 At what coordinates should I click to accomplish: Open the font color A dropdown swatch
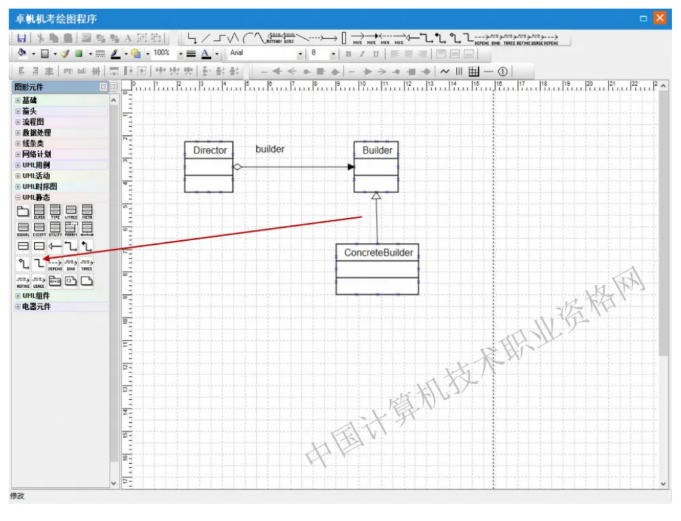click(217, 53)
